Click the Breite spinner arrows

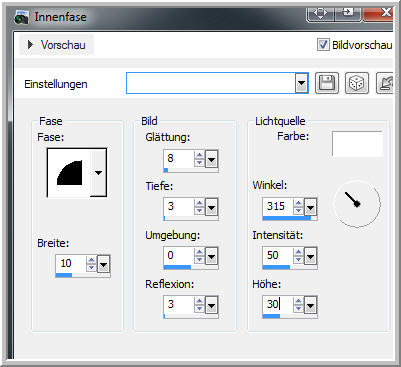coord(91,264)
